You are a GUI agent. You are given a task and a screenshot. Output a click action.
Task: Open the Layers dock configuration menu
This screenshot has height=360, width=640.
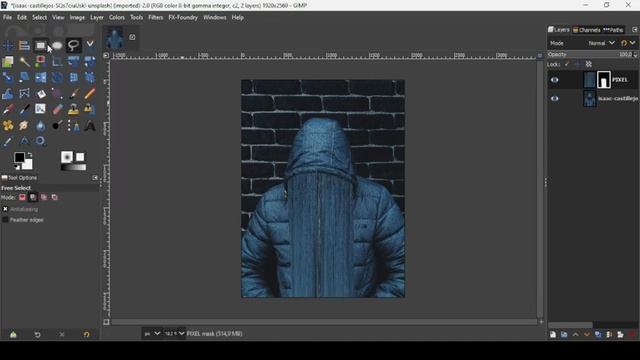[634, 30]
